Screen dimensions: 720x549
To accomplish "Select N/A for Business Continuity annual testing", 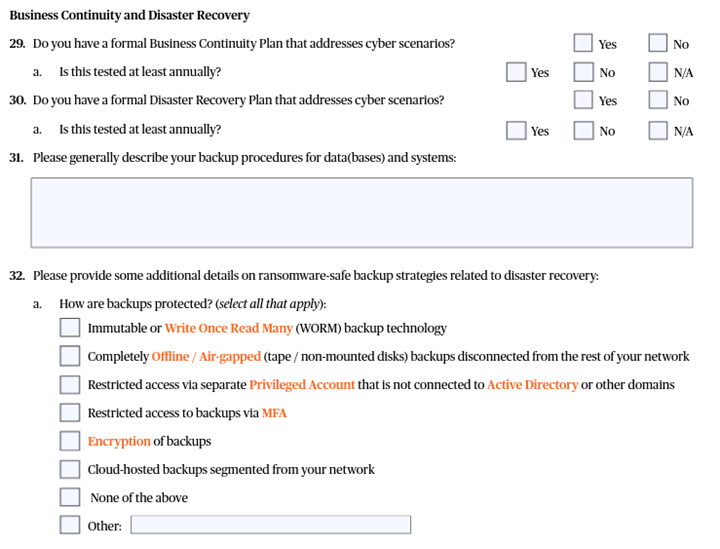I will [657, 72].
